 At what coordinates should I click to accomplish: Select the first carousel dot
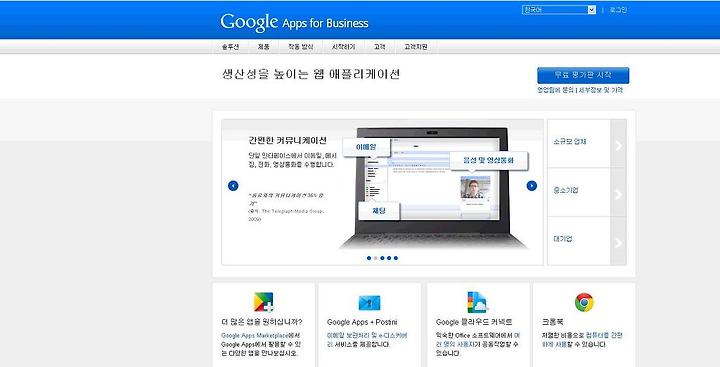(x=369, y=258)
